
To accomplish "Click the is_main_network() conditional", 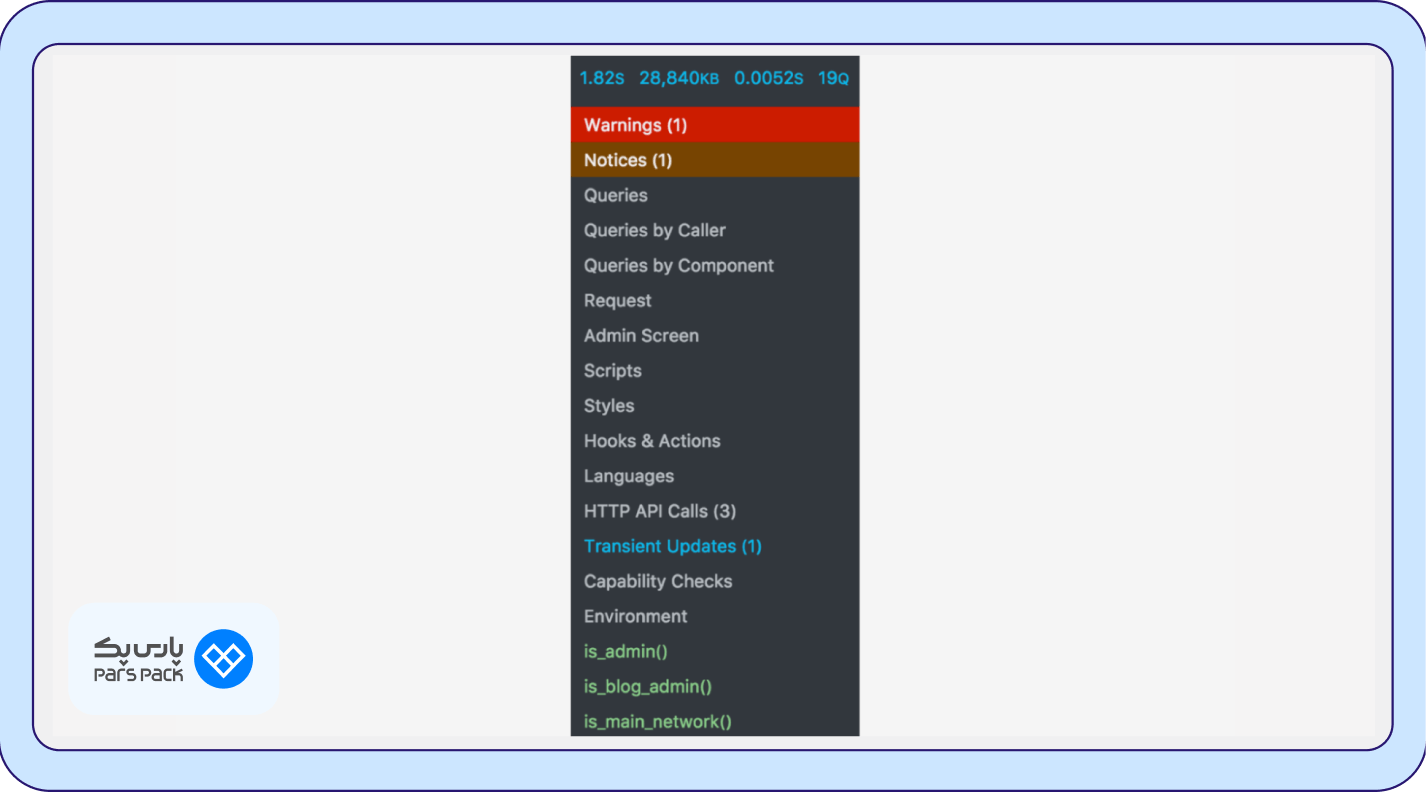I will pyautogui.click(x=657, y=721).
